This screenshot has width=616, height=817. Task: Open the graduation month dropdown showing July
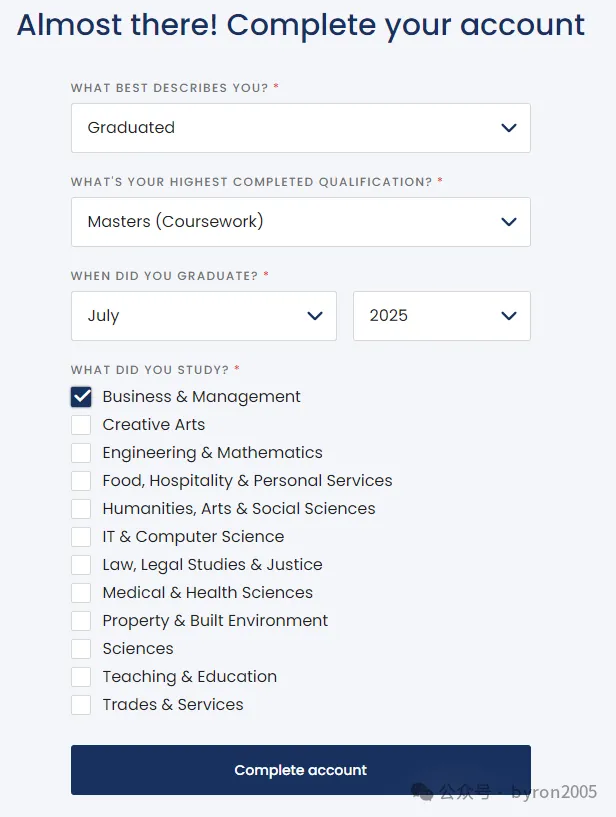[x=204, y=316]
